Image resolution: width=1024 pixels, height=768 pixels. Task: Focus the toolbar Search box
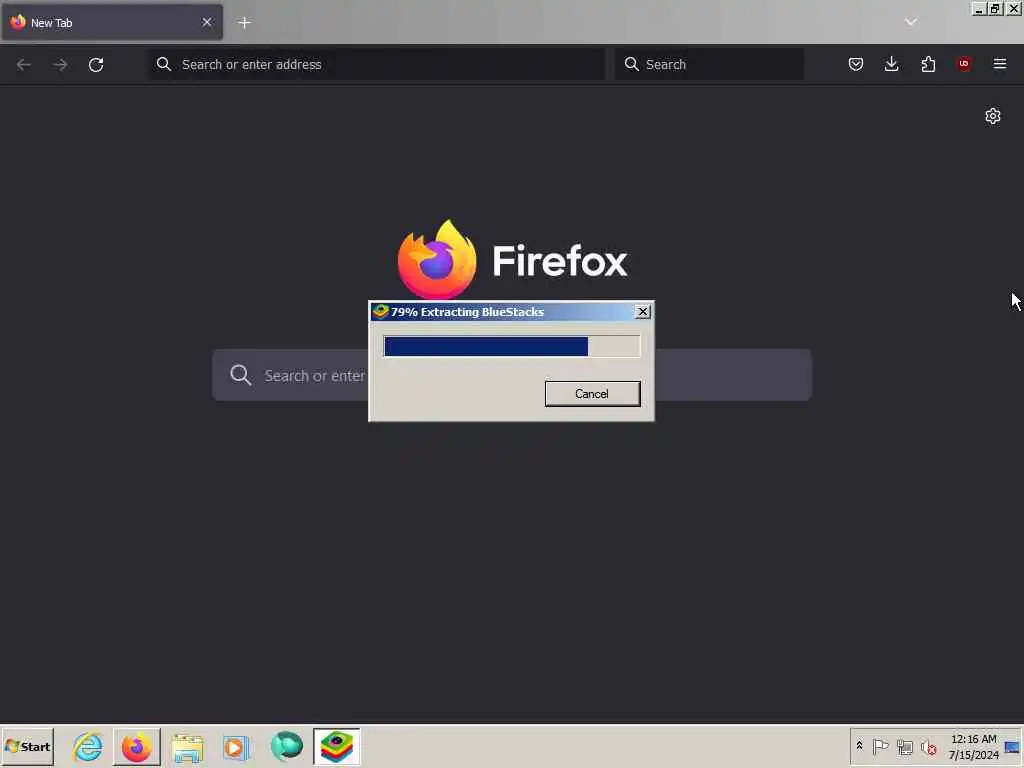709,64
